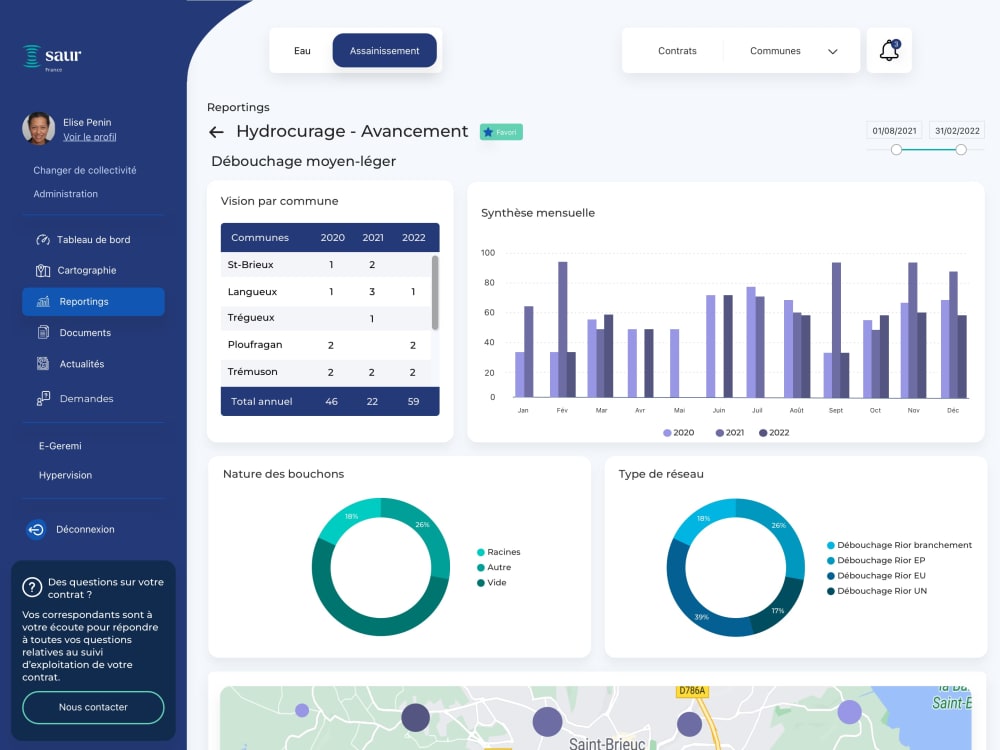The width and height of the screenshot is (1000, 750).
Task: Click the 31/02/2022 end date field
Action: tap(957, 131)
